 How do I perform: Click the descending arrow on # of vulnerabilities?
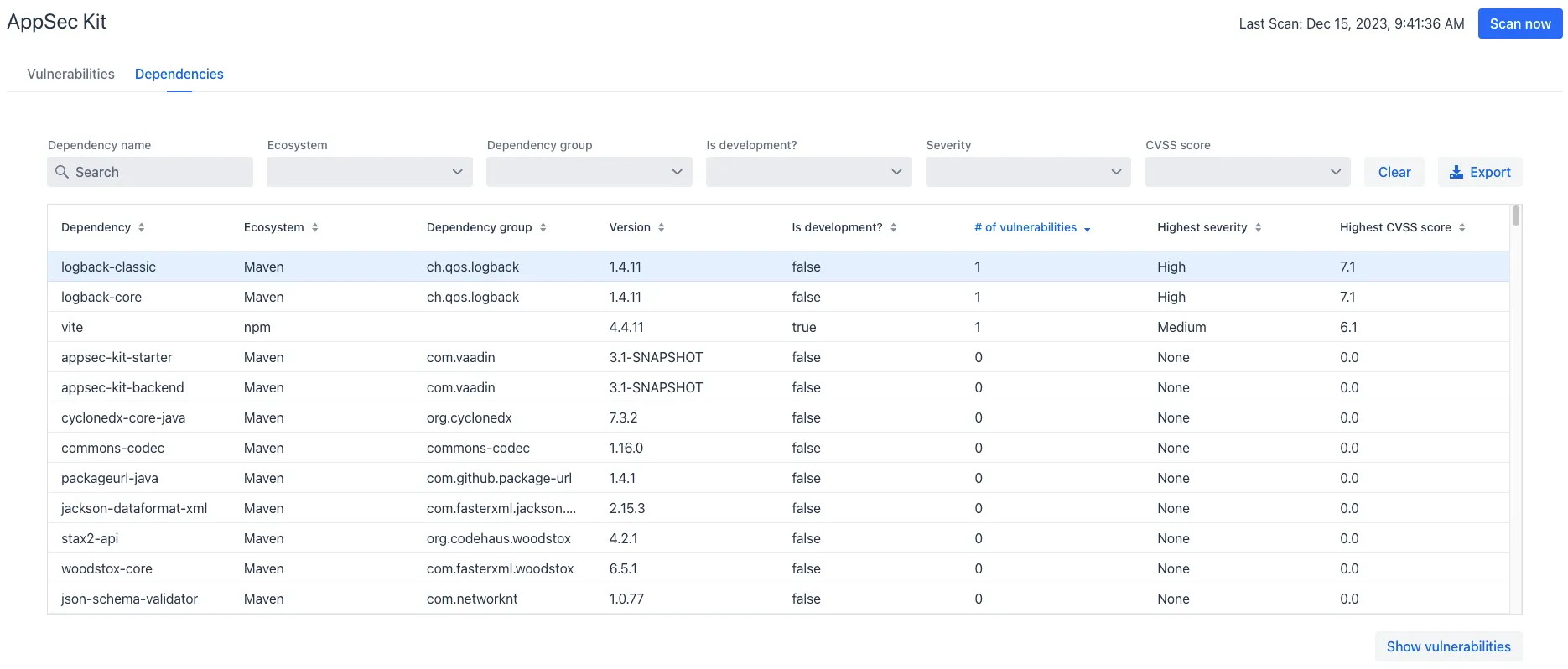[x=1087, y=229]
